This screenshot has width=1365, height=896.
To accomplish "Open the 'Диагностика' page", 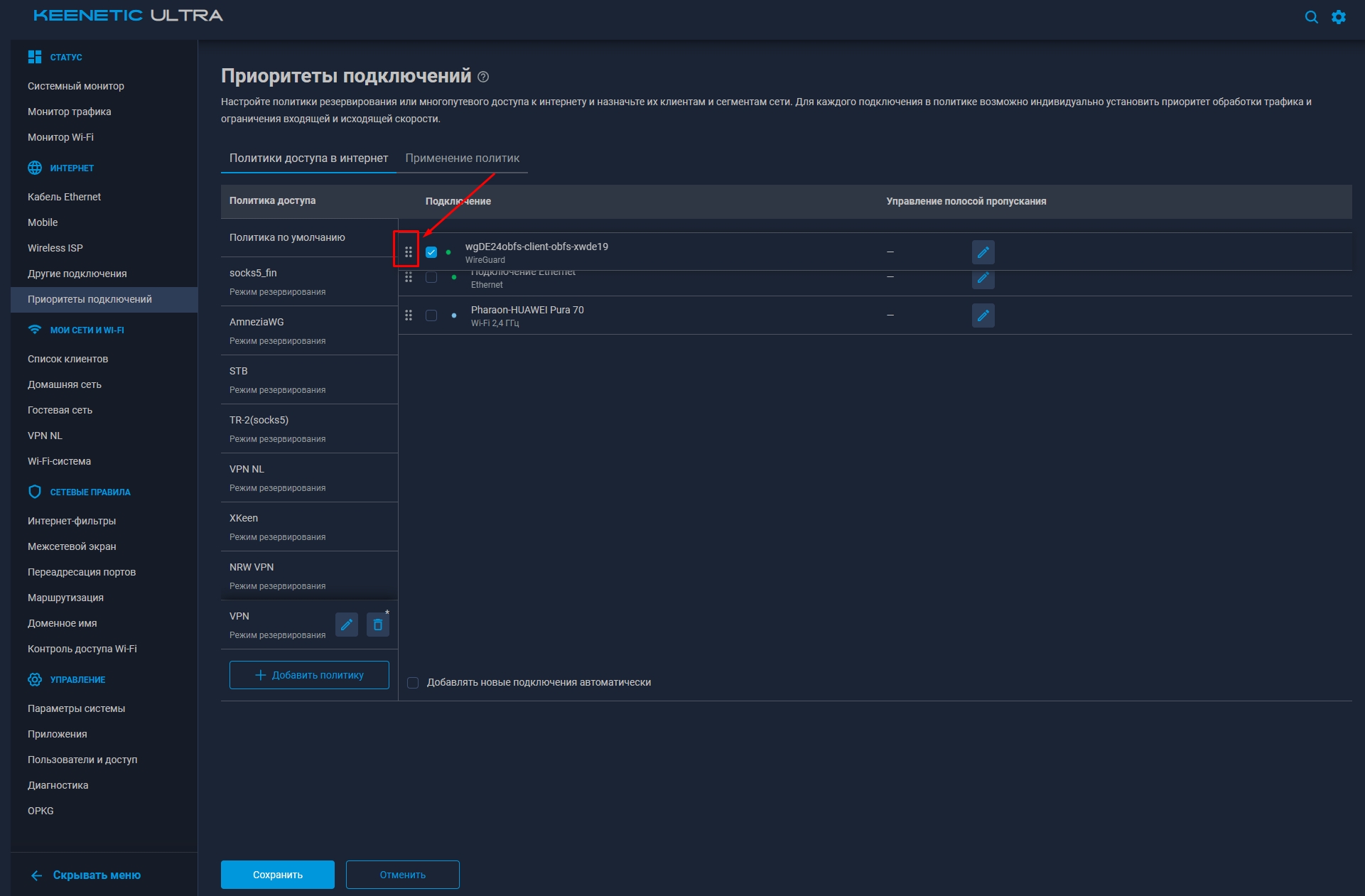I will click(58, 785).
